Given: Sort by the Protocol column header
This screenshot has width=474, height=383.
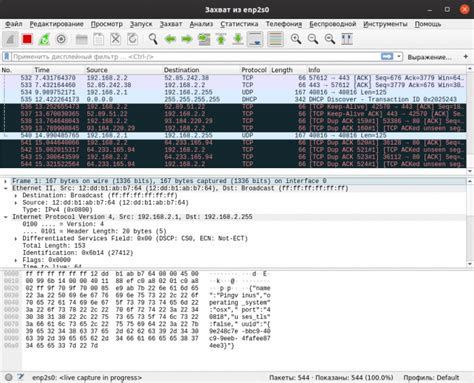Looking at the screenshot, I should (254, 70).
